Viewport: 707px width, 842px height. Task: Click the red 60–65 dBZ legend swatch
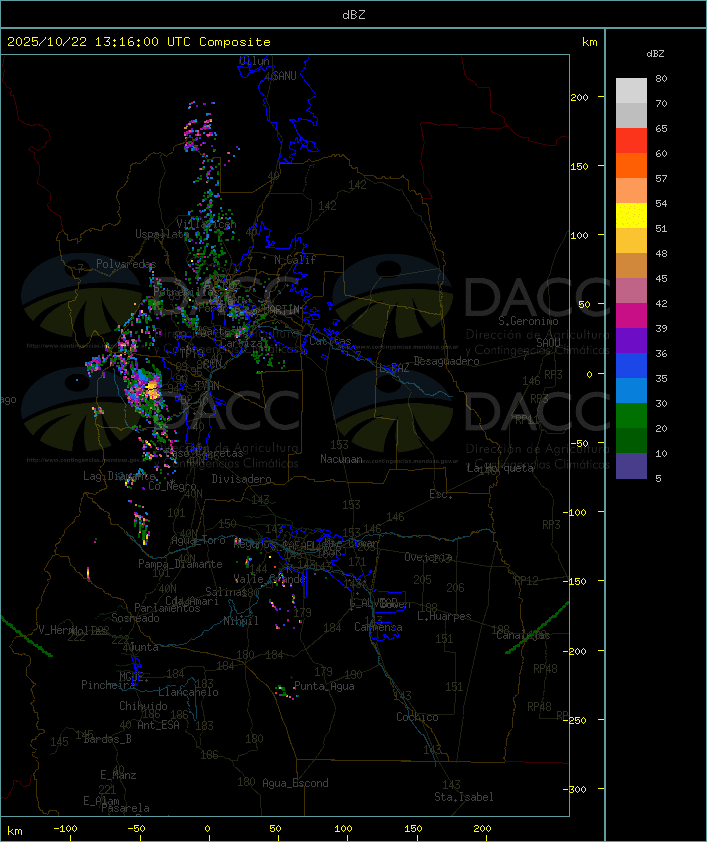(631, 140)
